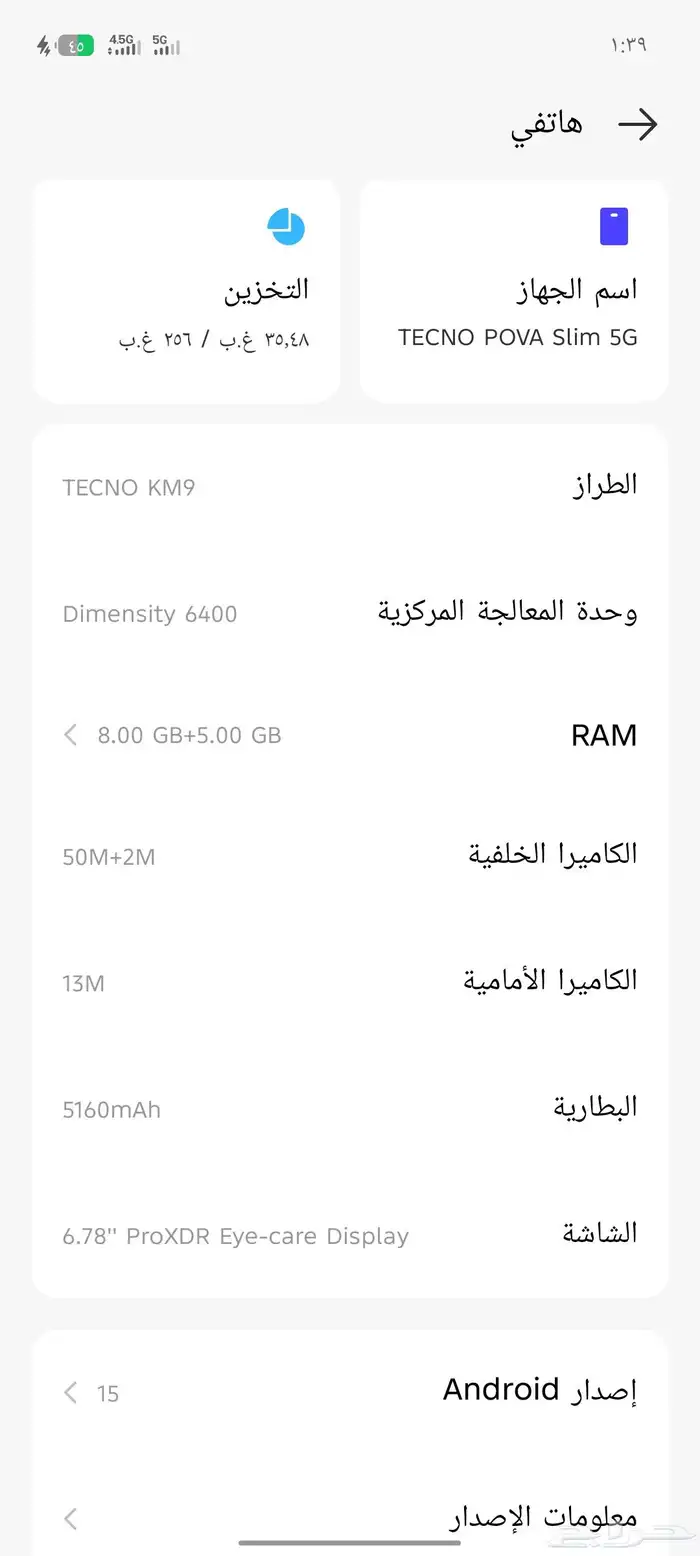Tap the 5G signal strength icon
This screenshot has width=700, height=1556.
166,45
